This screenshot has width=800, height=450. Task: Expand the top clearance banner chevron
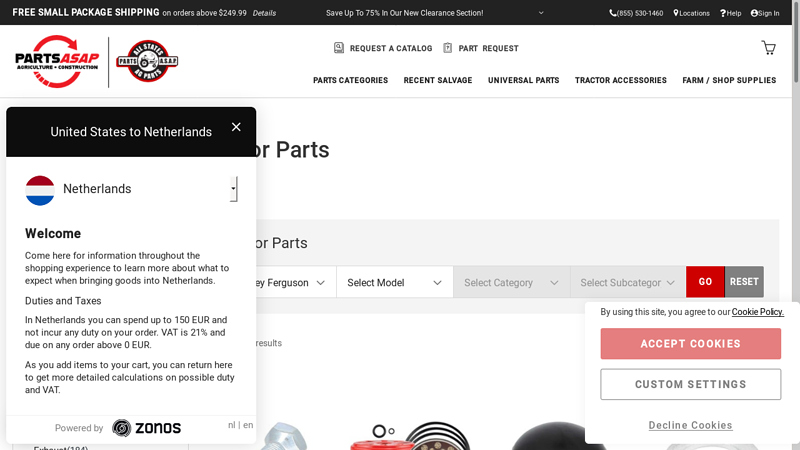tap(541, 13)
